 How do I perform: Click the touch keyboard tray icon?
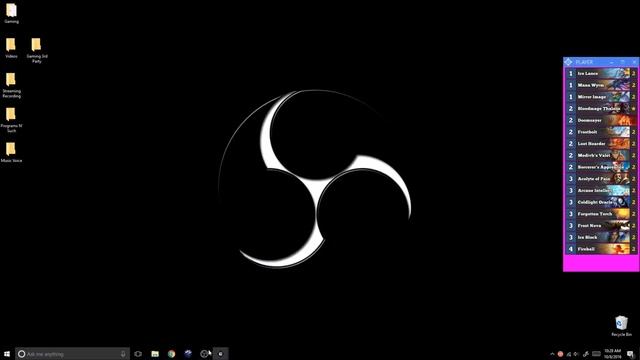pos(596,354)
